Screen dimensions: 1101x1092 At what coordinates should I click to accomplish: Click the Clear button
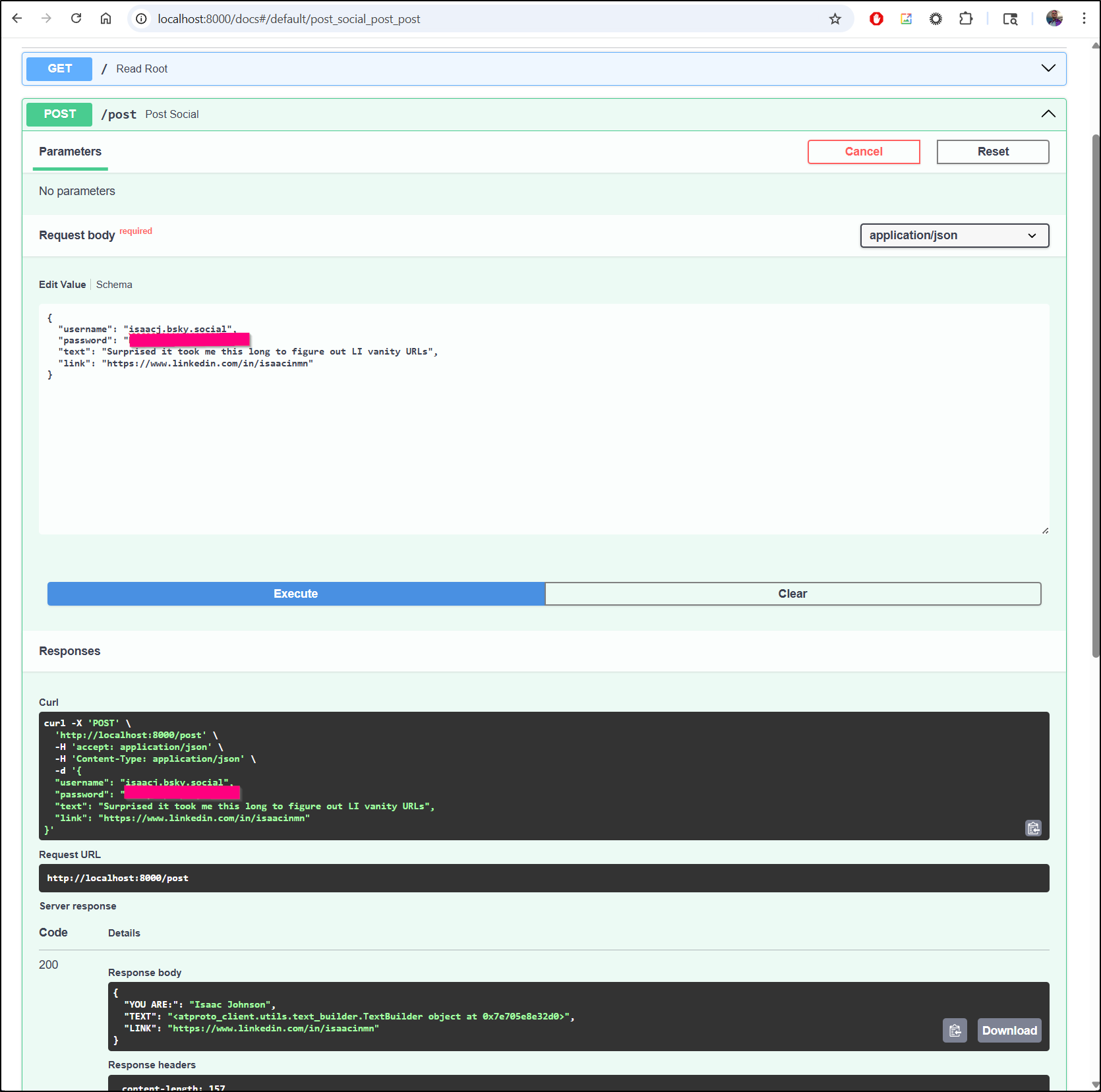(792, 594)
